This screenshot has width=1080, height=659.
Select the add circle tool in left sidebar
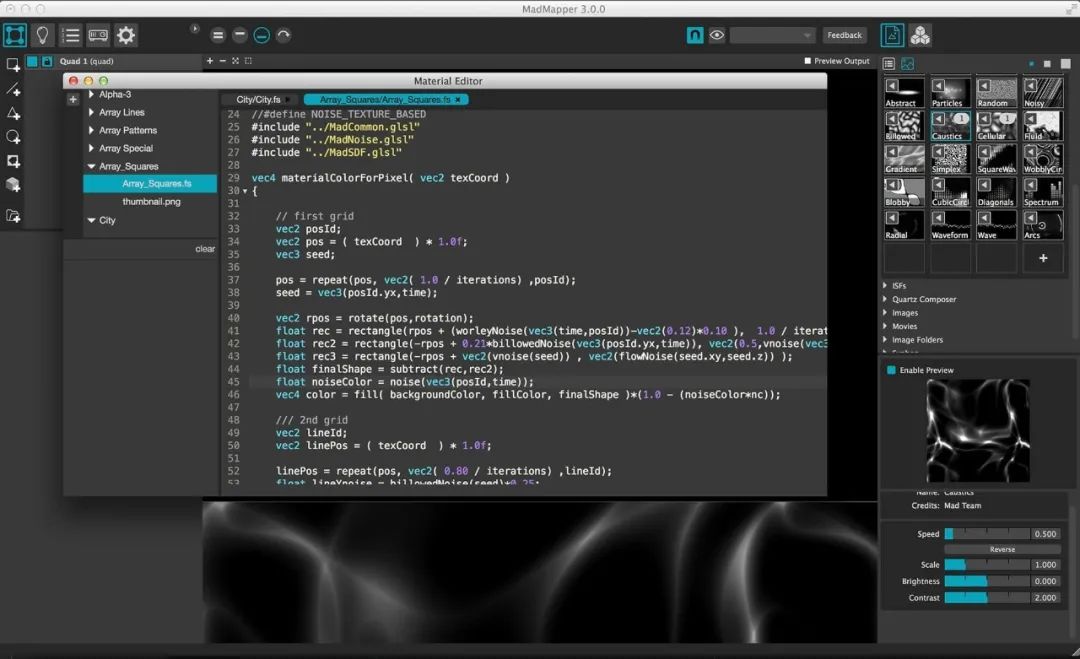tap(13, 138)
